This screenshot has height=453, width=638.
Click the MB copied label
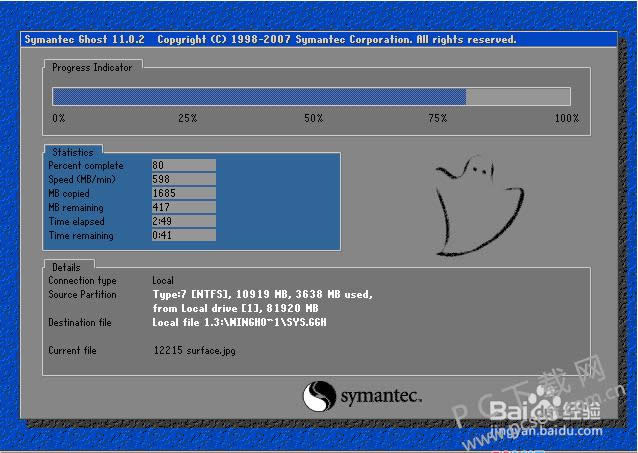click(x=69, y=194)
